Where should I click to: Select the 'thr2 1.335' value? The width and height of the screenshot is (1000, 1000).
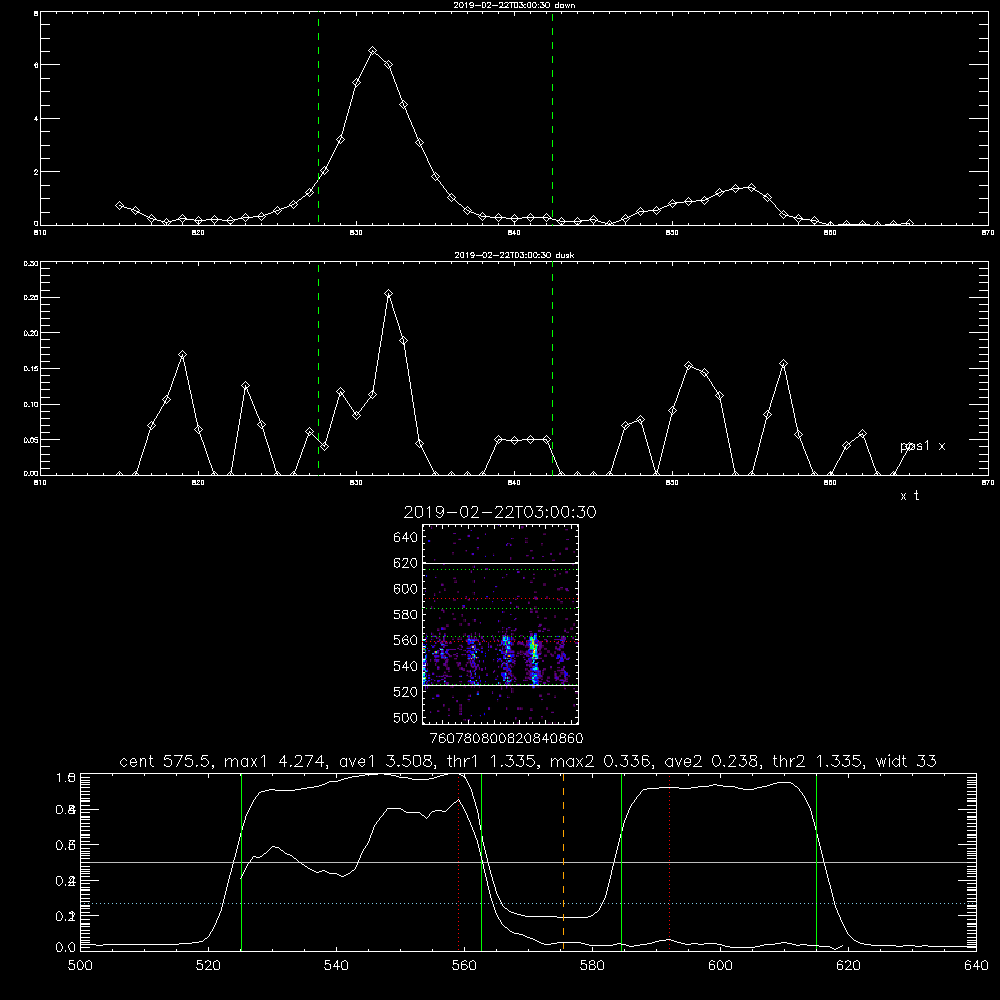click(x=818, y=761)
